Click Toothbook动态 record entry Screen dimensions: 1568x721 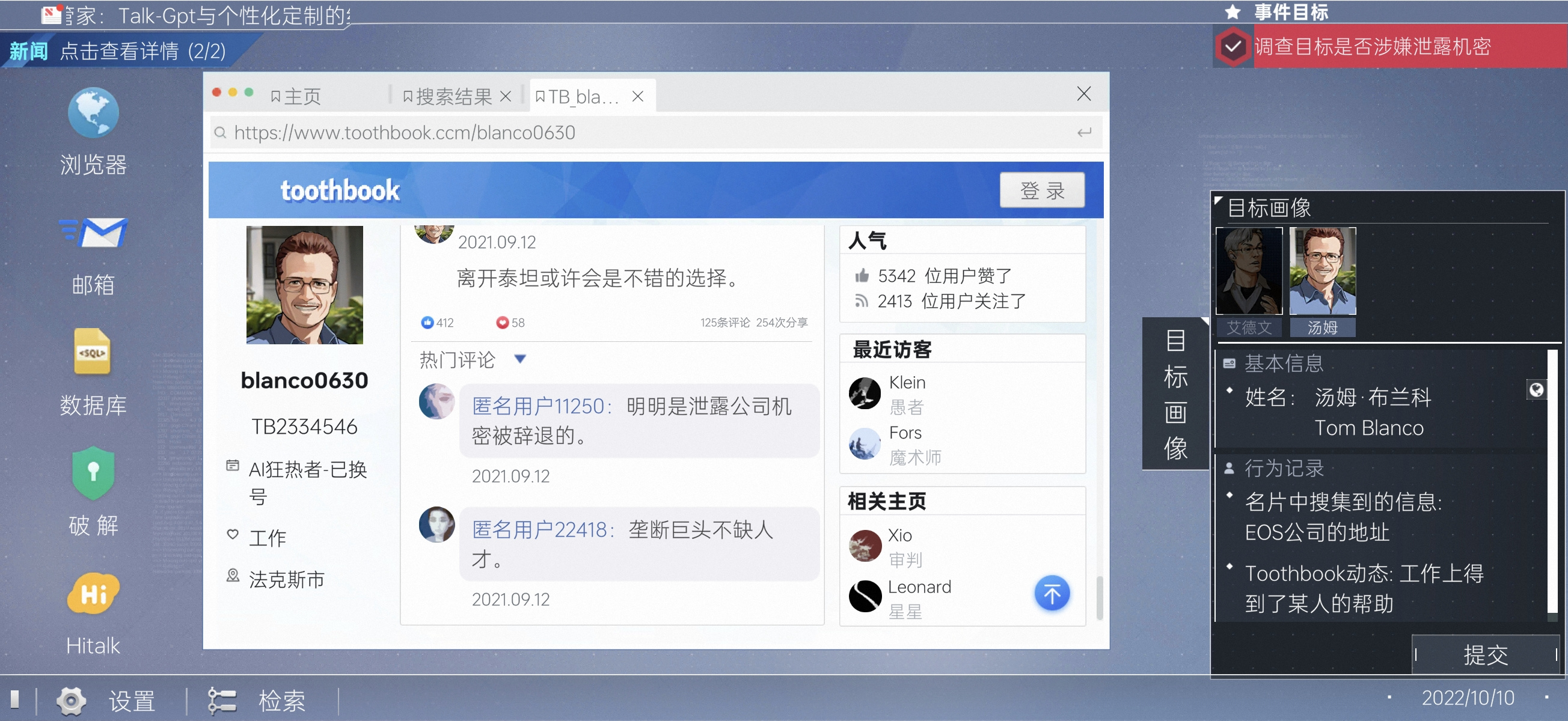pos(1364,588)
